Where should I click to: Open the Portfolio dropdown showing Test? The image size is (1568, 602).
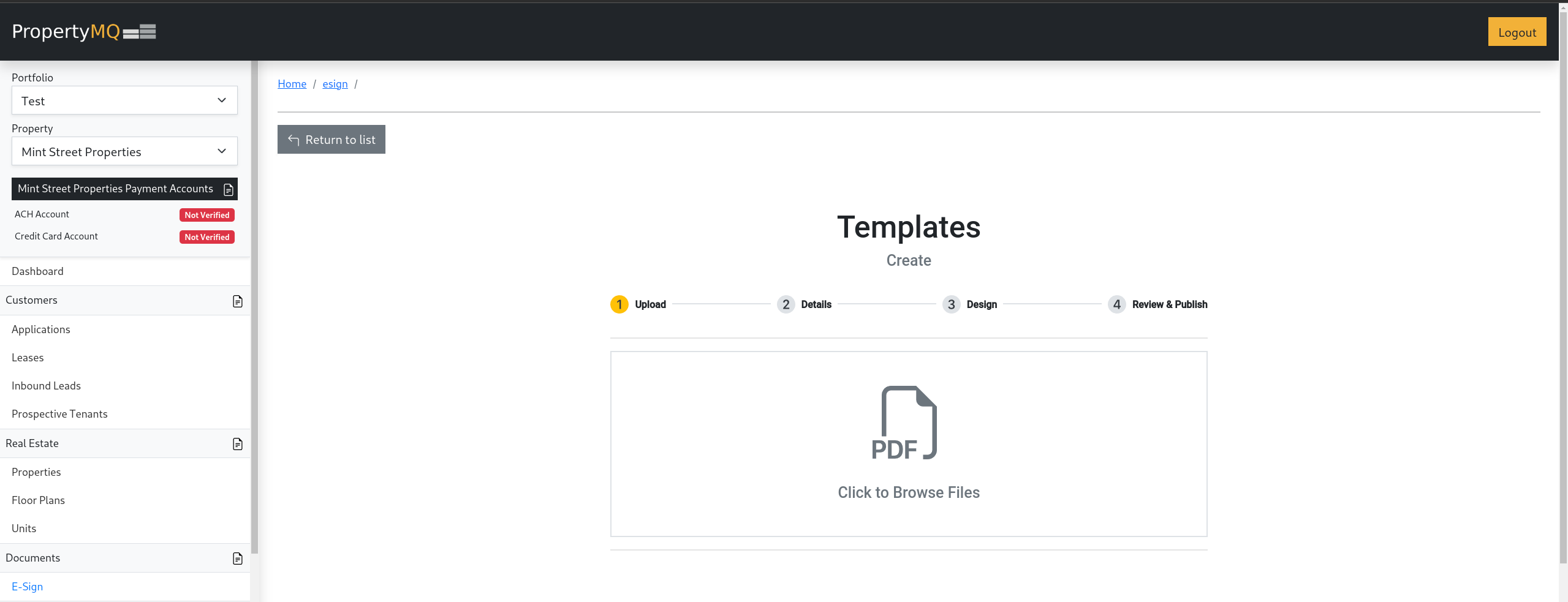click(124, 100)
